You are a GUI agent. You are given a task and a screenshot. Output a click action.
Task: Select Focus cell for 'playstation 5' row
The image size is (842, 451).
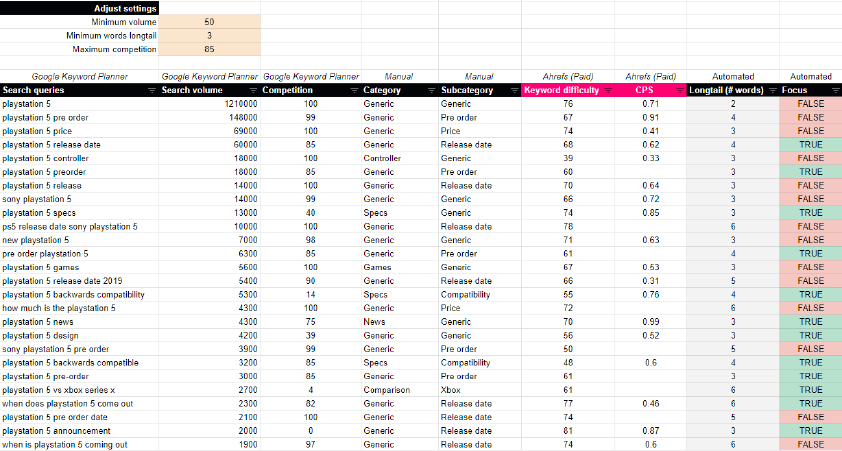pyautogui.click(x=811, y=104)
